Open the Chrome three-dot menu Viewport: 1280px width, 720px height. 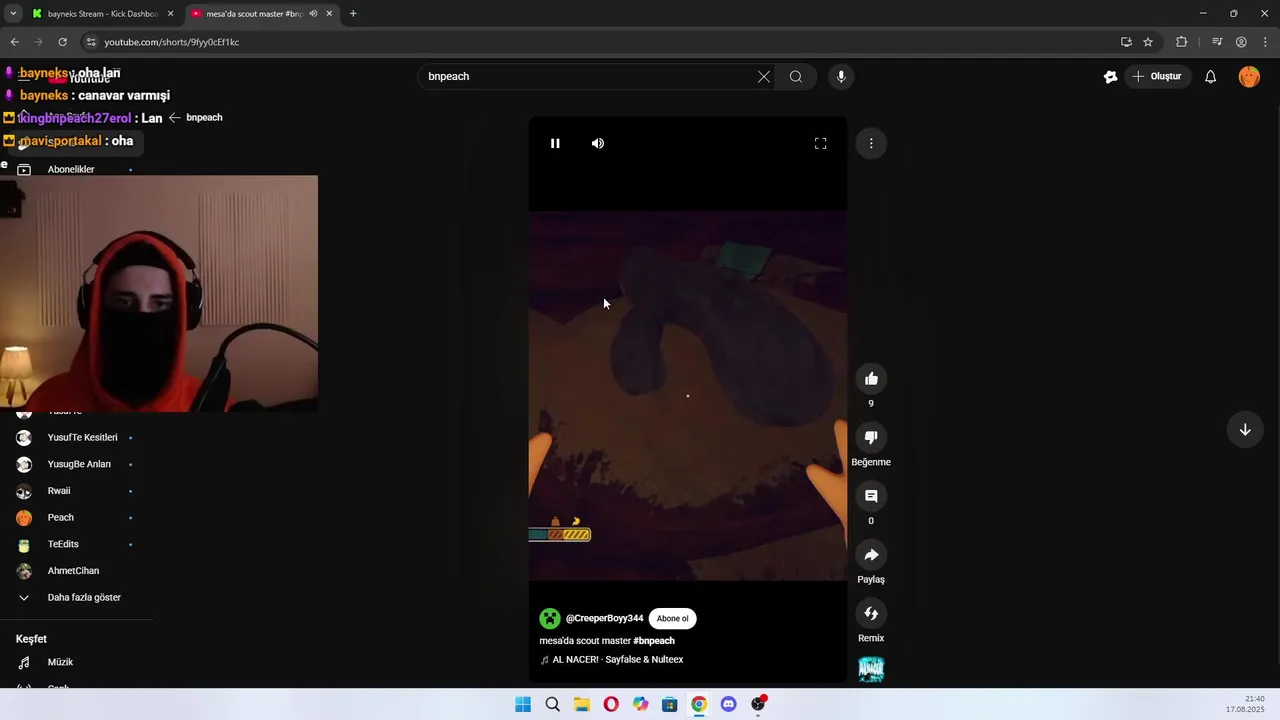point(1265,42)
